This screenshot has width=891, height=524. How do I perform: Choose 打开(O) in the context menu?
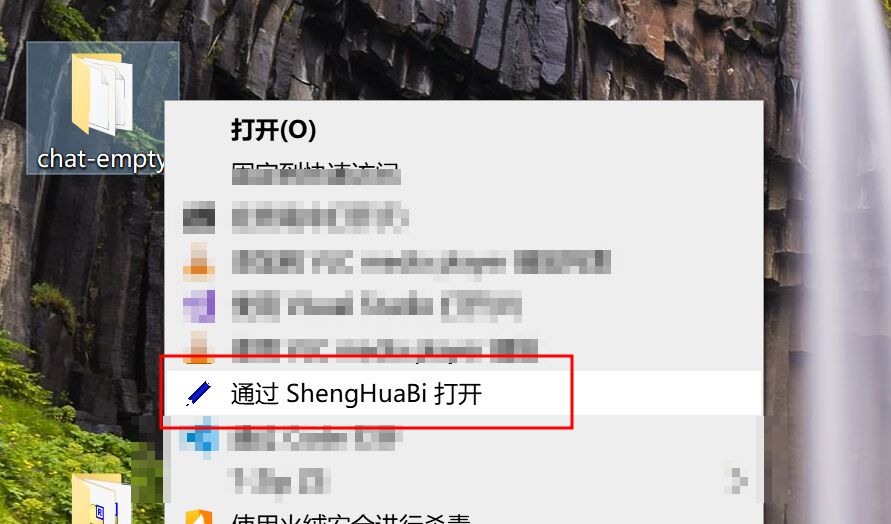[x=273, y=130]
